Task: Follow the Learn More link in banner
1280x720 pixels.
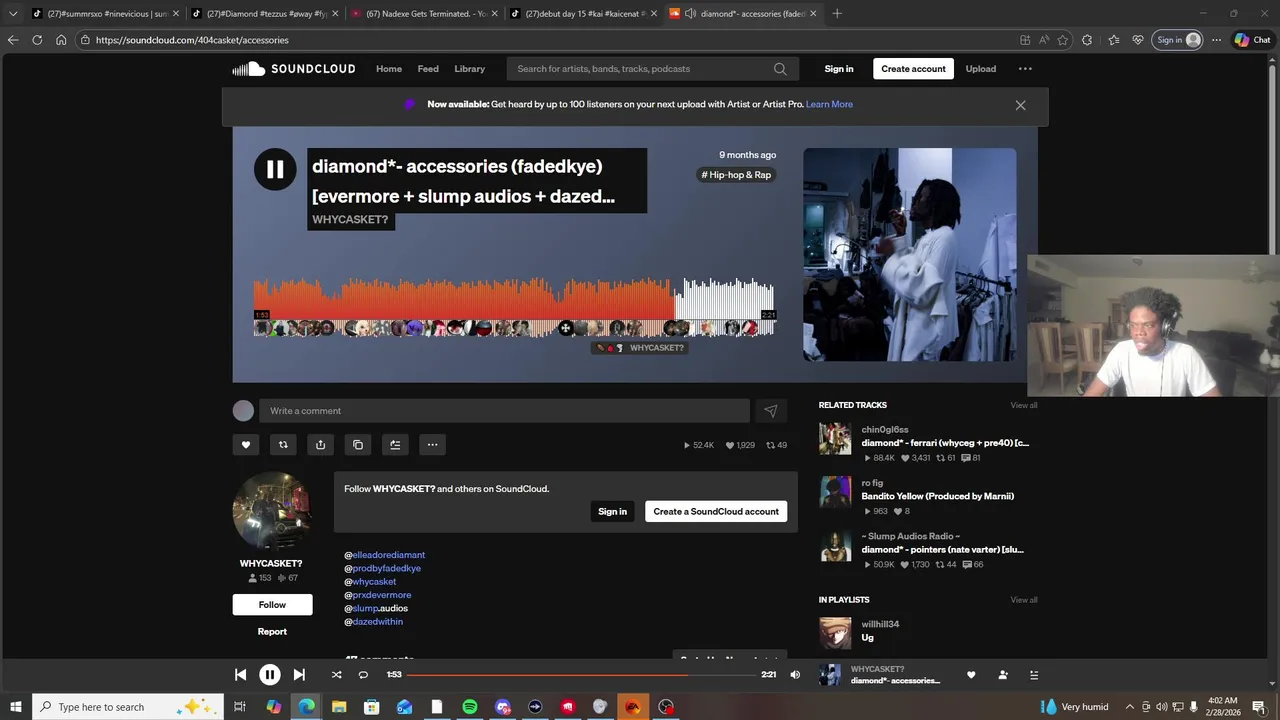Action: point(829,104)
